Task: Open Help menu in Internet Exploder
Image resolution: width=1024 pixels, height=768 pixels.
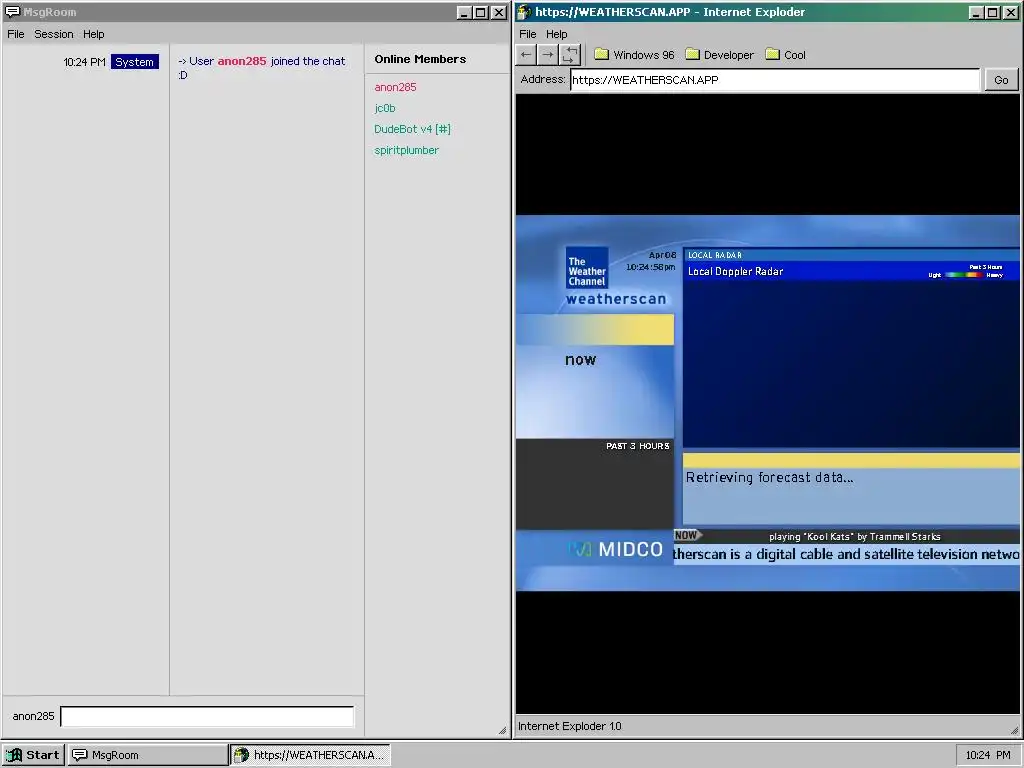Action: [x=556, y=34]
